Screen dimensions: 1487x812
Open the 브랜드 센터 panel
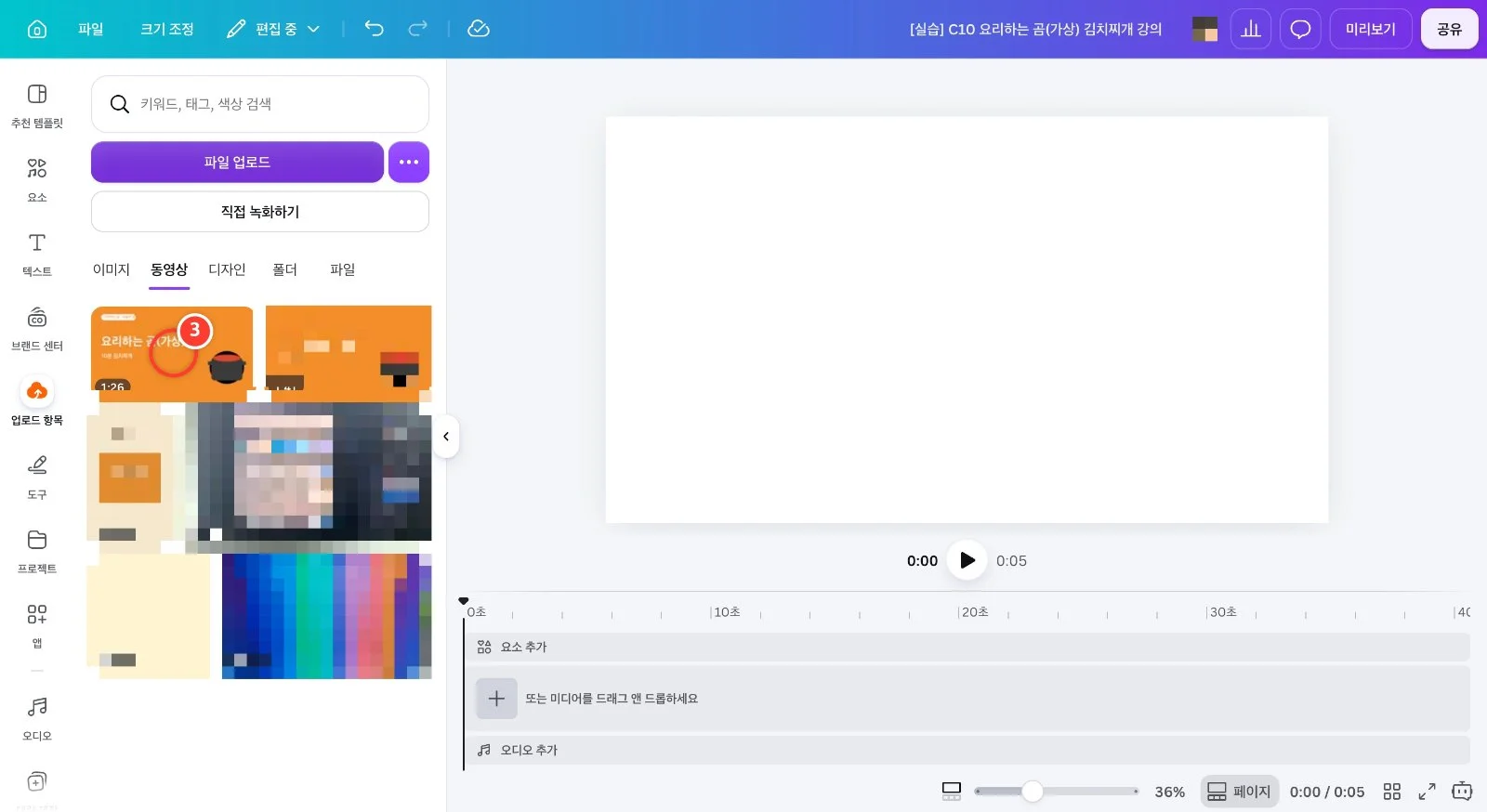37,328
